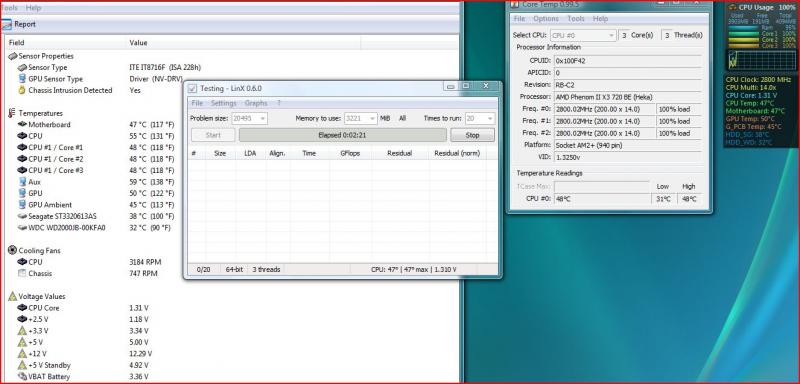Click the Start button in LinX

tap(213, 135)
